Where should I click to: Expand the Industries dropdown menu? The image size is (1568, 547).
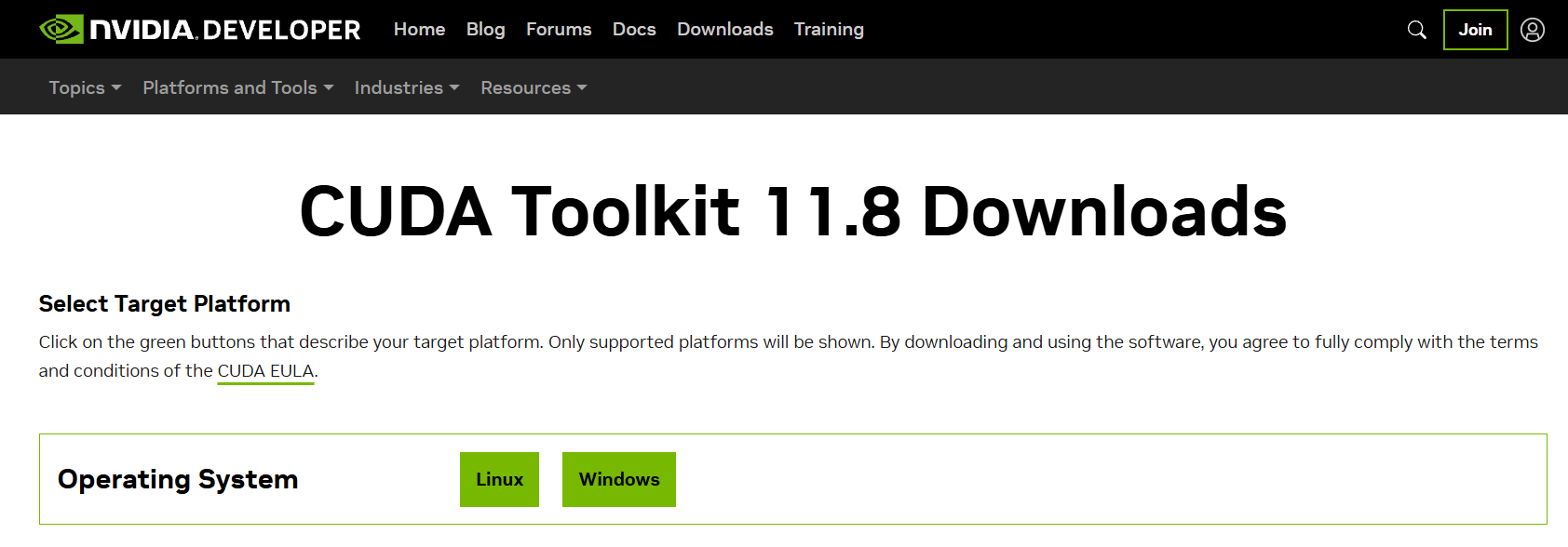(407, 87)
